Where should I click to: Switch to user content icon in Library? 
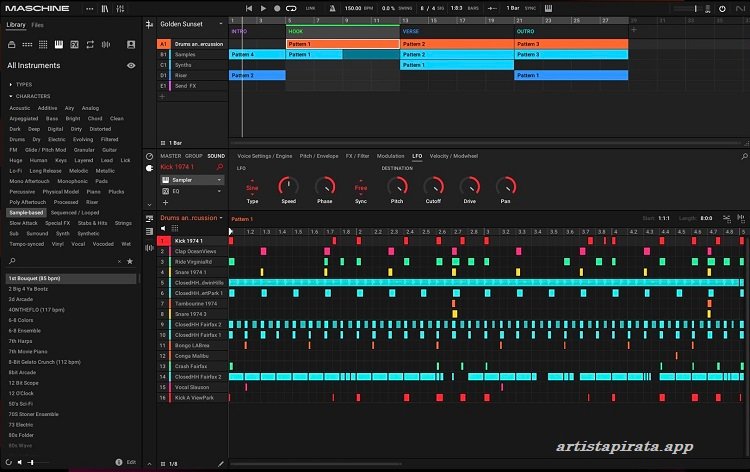point(131,44)
